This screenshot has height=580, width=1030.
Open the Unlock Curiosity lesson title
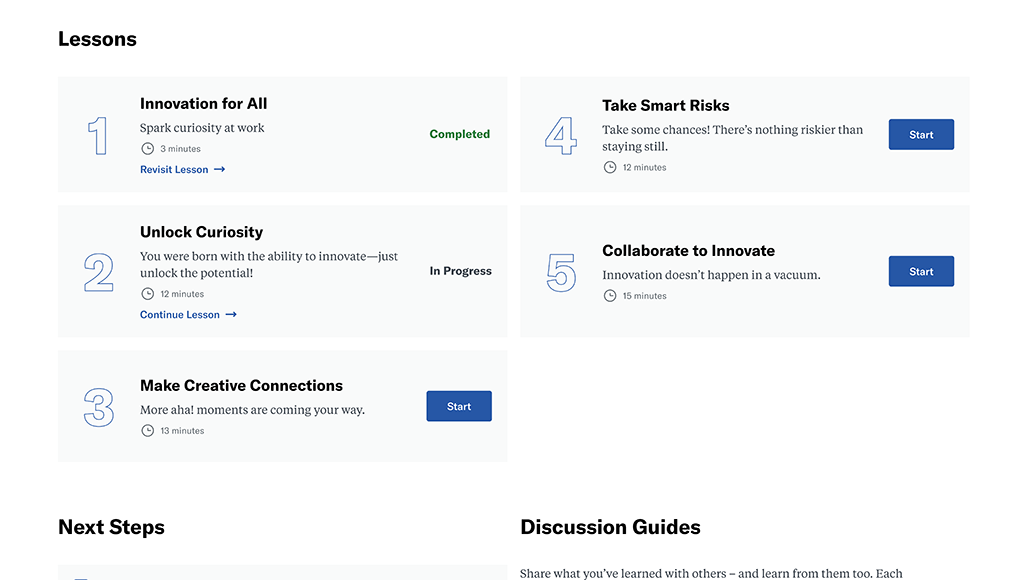click(x=202, y=232)
